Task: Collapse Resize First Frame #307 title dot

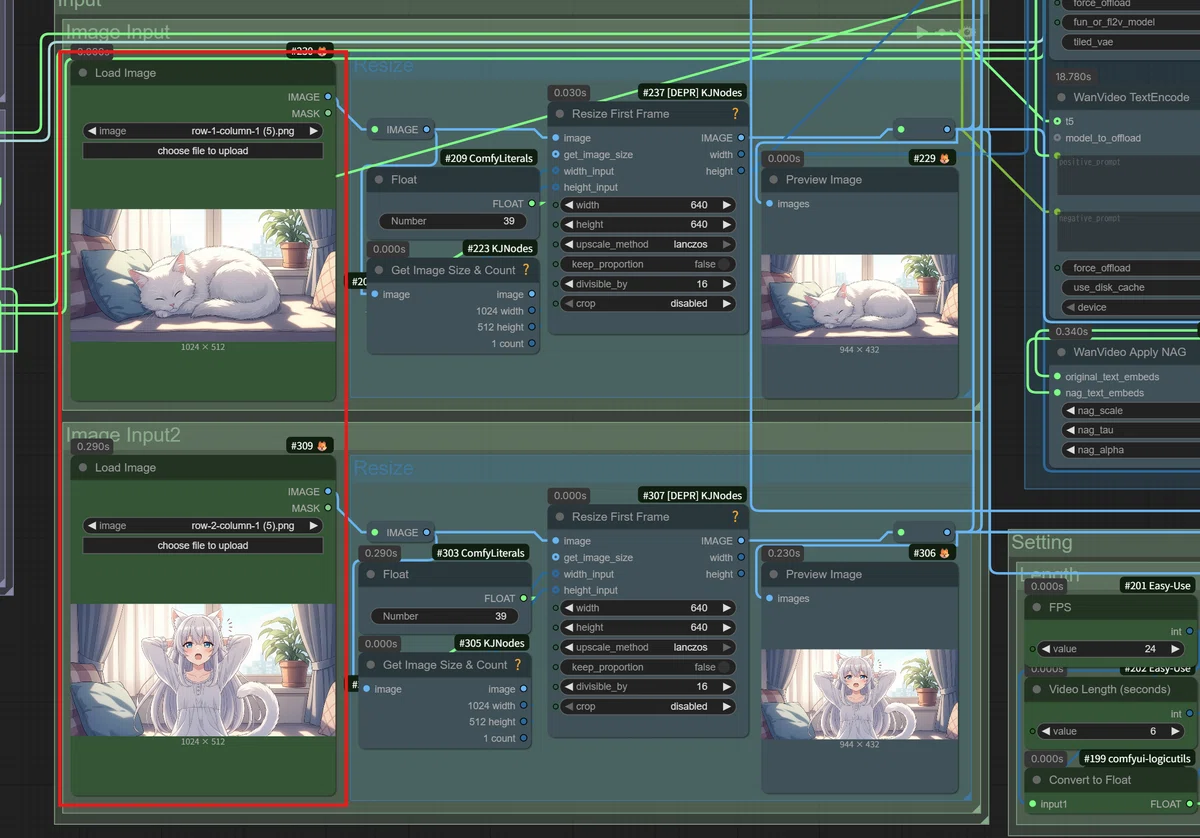Action: click(560, 517)
